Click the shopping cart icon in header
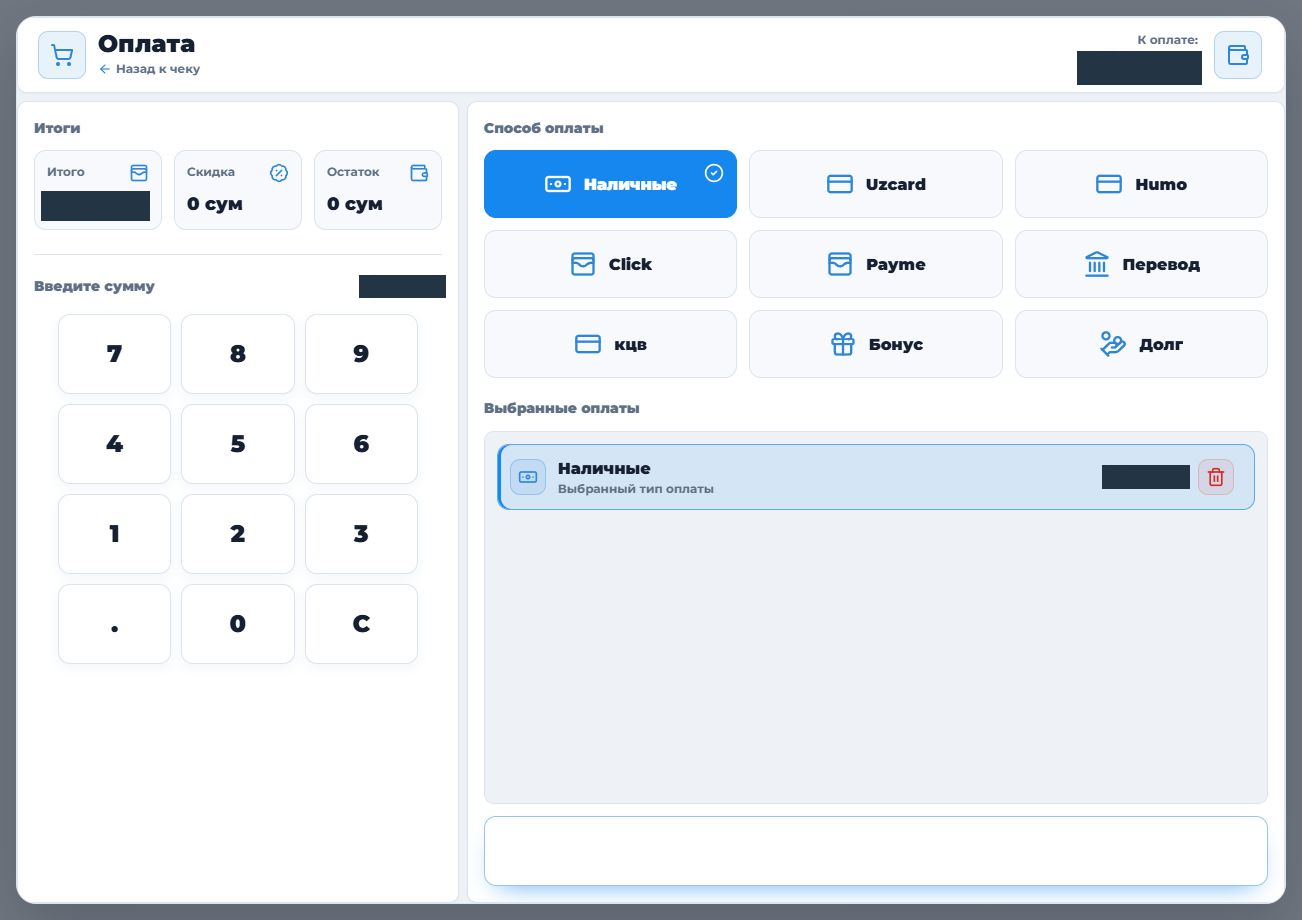 [x=62, y=55]
